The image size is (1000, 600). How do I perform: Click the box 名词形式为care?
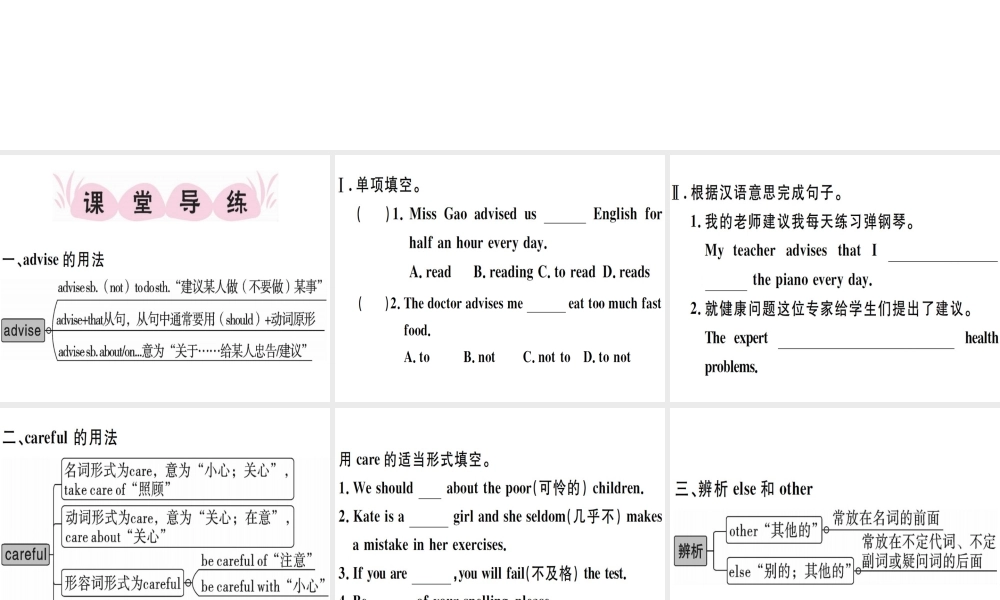pos(177,479)
